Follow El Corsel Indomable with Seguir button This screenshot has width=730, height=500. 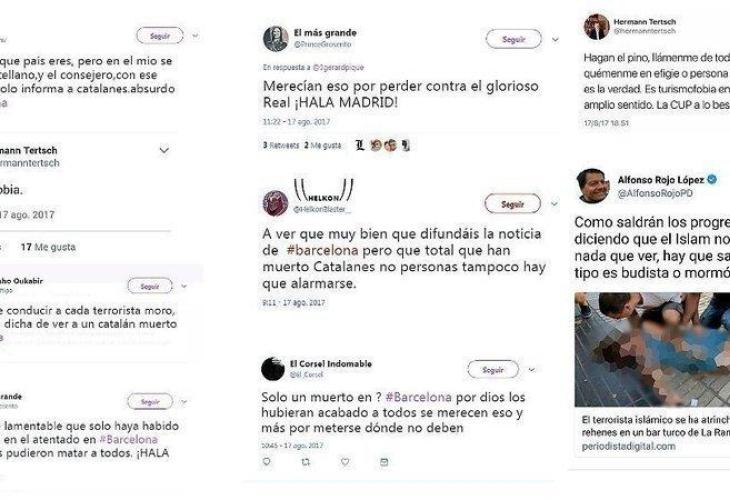tap(493, 370)
